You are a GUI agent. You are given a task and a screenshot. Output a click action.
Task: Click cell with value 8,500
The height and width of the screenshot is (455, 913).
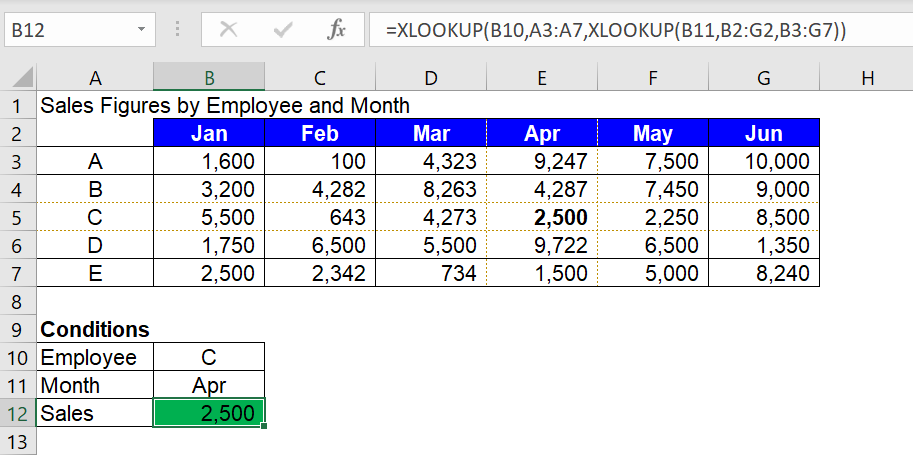tap(764, 217)
